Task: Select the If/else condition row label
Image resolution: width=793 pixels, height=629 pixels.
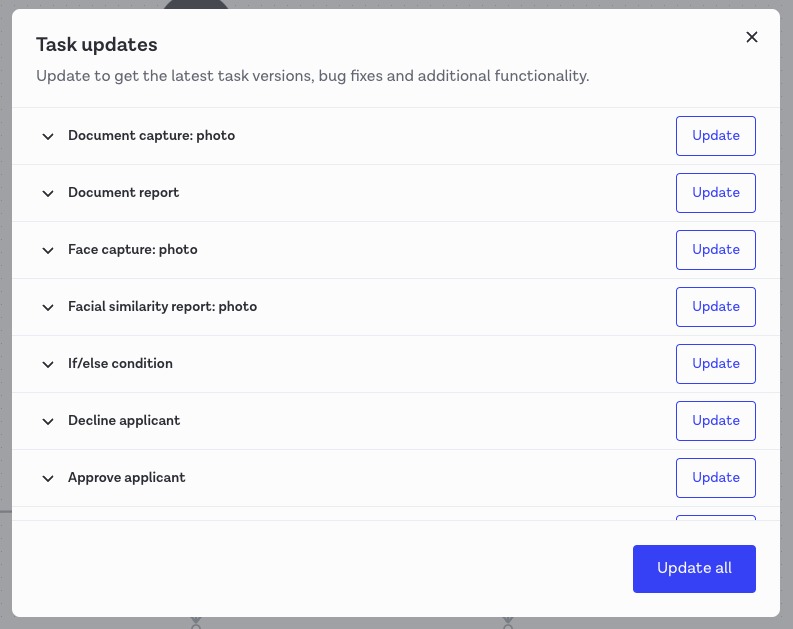Action: tap(120, 364)
